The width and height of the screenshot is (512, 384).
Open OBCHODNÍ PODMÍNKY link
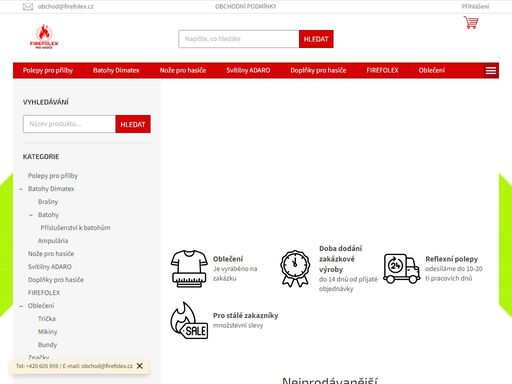click(246, 6)
